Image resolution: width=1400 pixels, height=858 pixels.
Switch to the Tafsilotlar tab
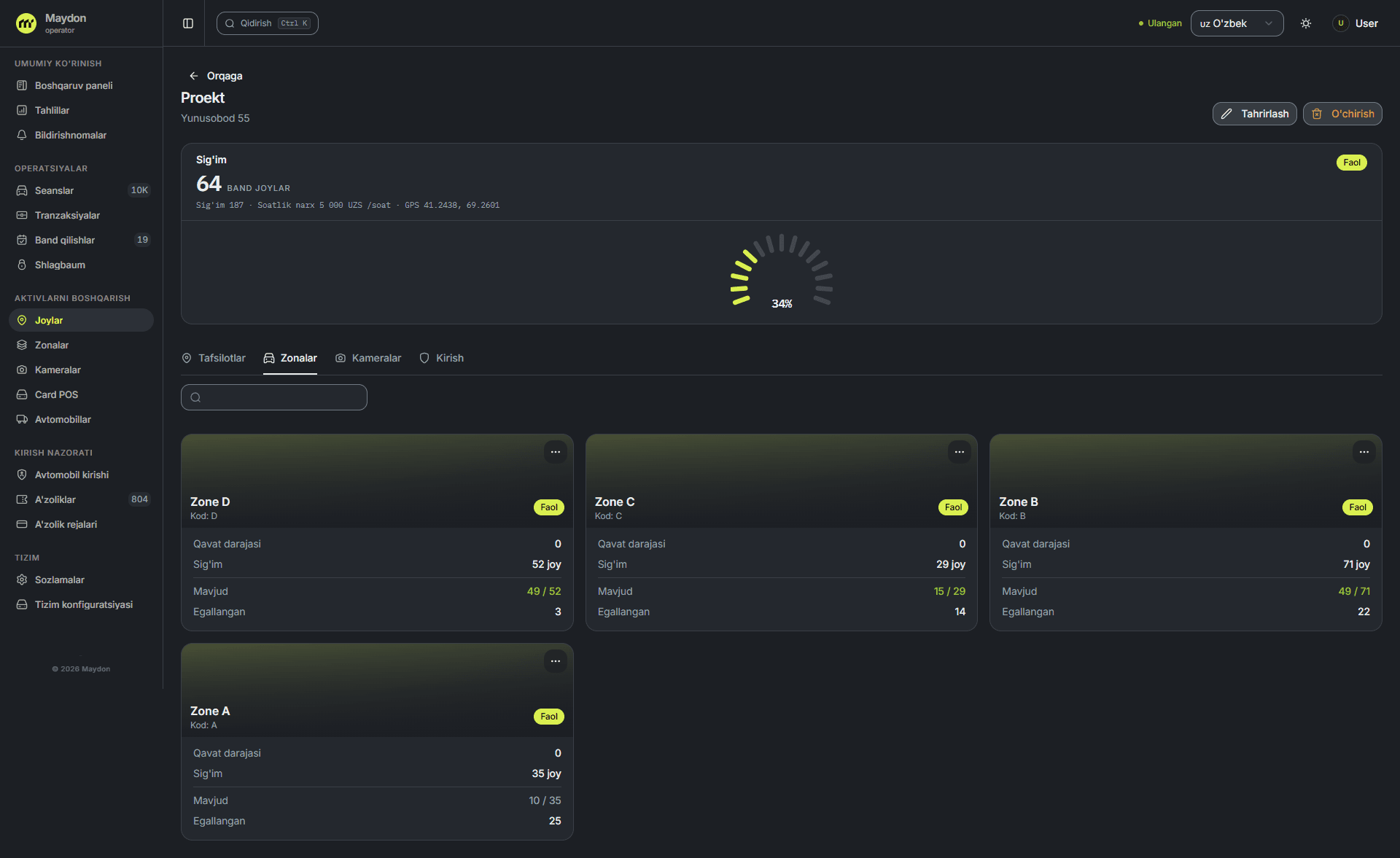pos(214,358)
